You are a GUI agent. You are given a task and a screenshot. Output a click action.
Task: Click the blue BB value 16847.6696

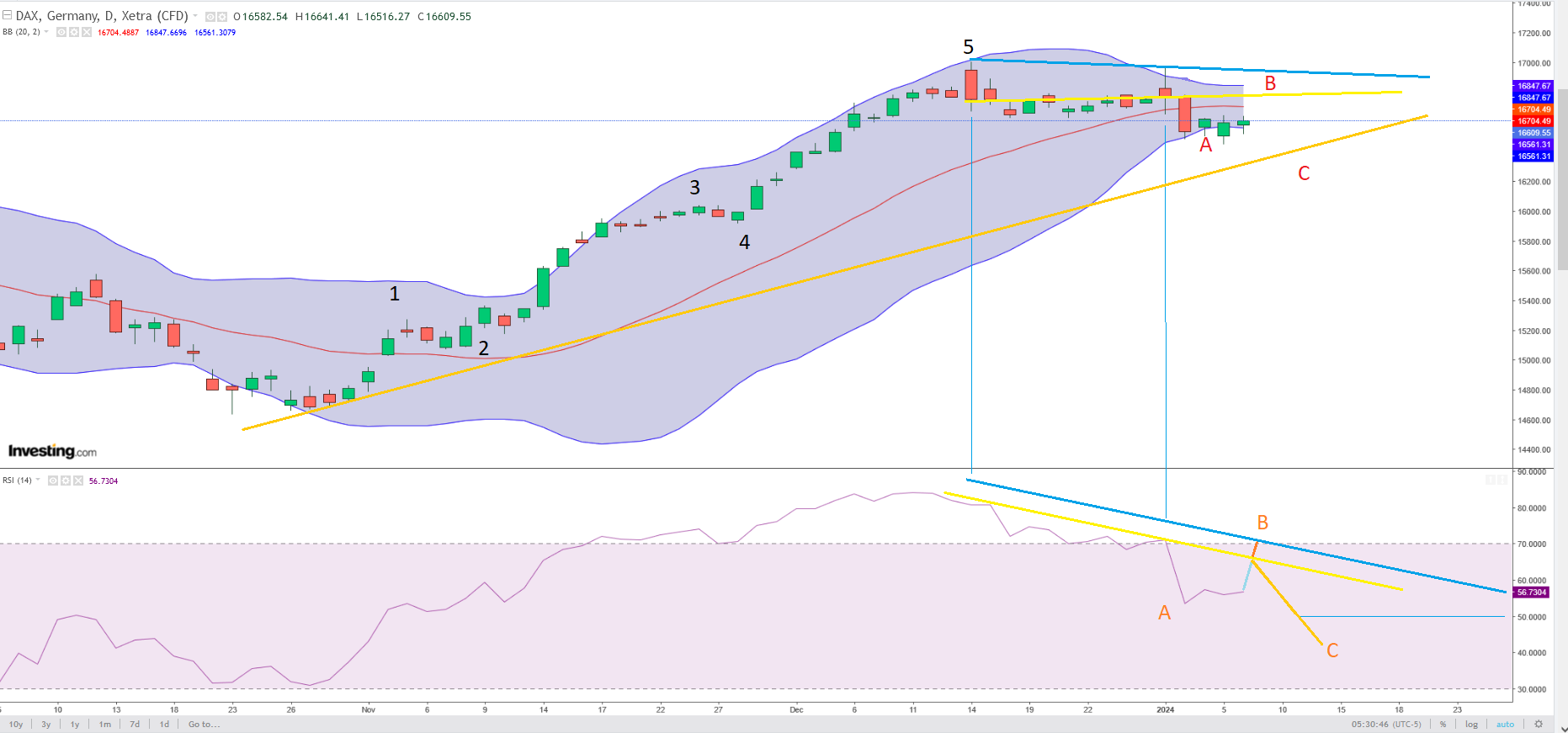(x=166, y=32)
